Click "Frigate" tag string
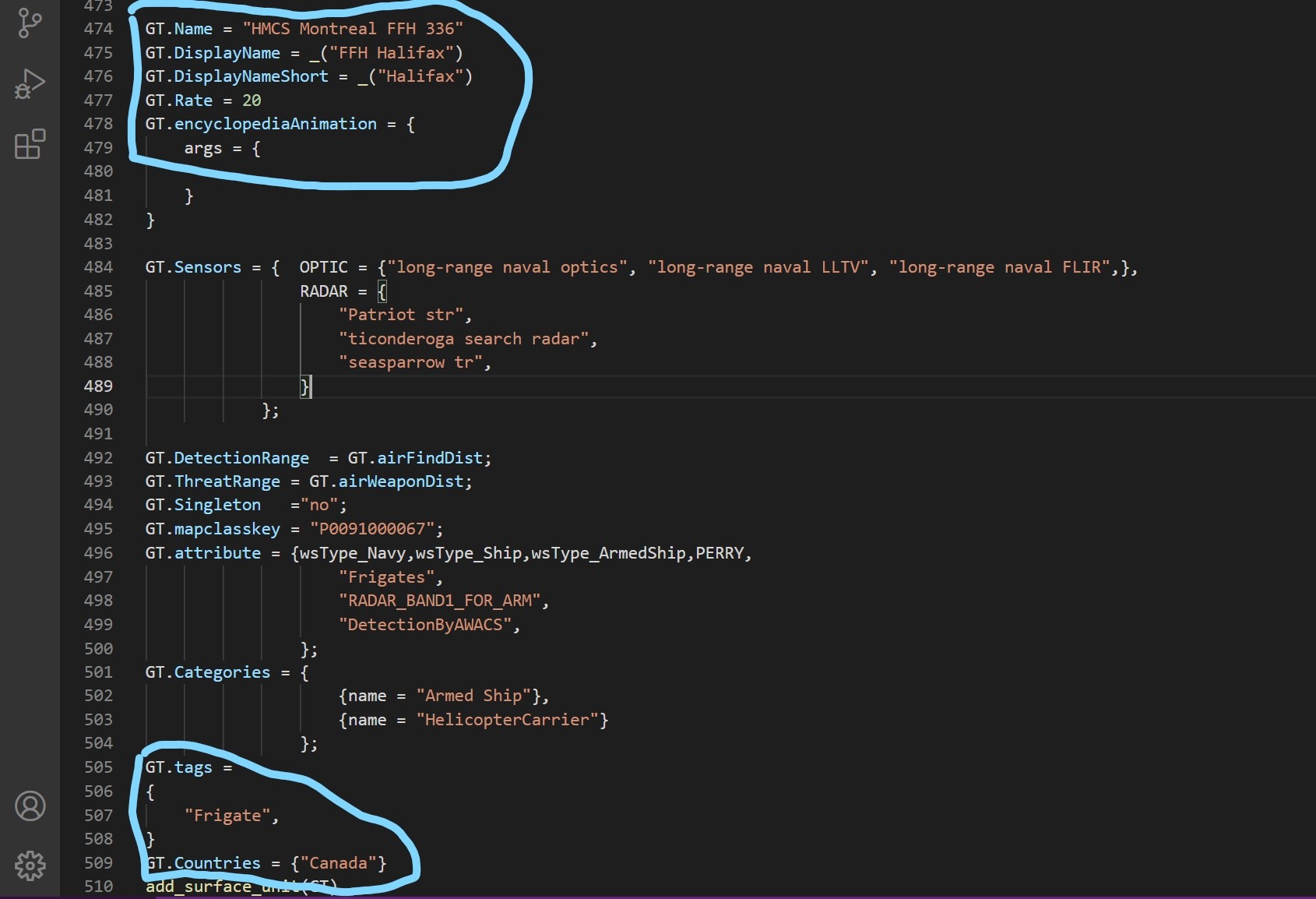1316x899 pixels. coord(227,816)
